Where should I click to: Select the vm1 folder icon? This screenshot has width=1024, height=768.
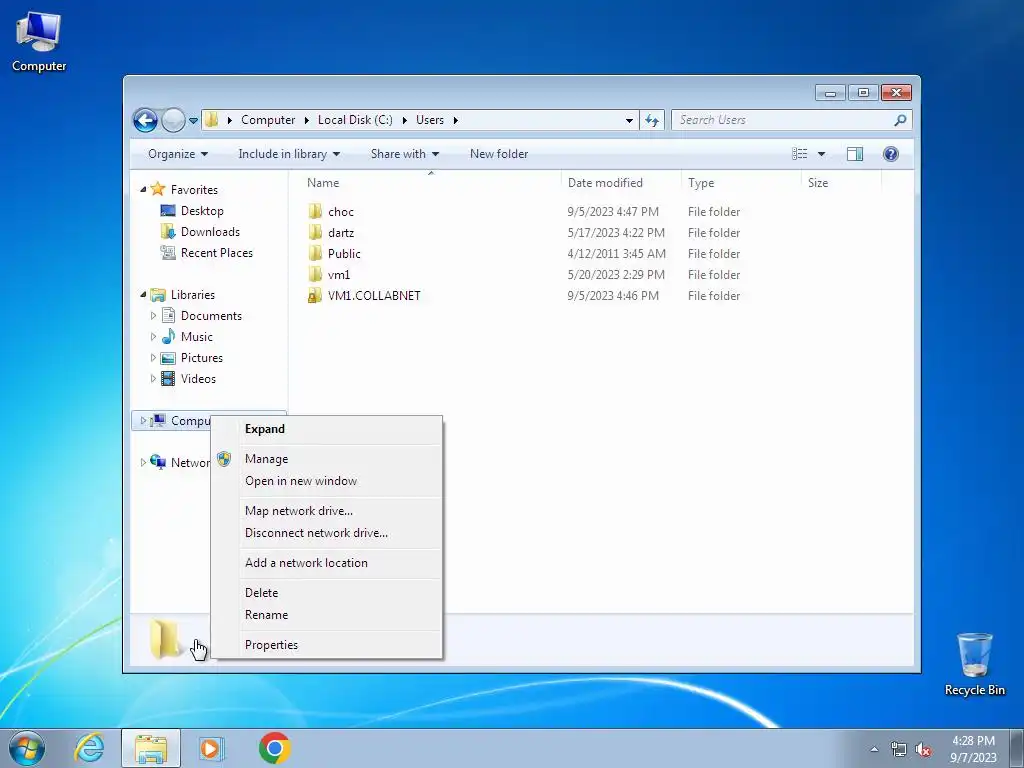(315, 274)
